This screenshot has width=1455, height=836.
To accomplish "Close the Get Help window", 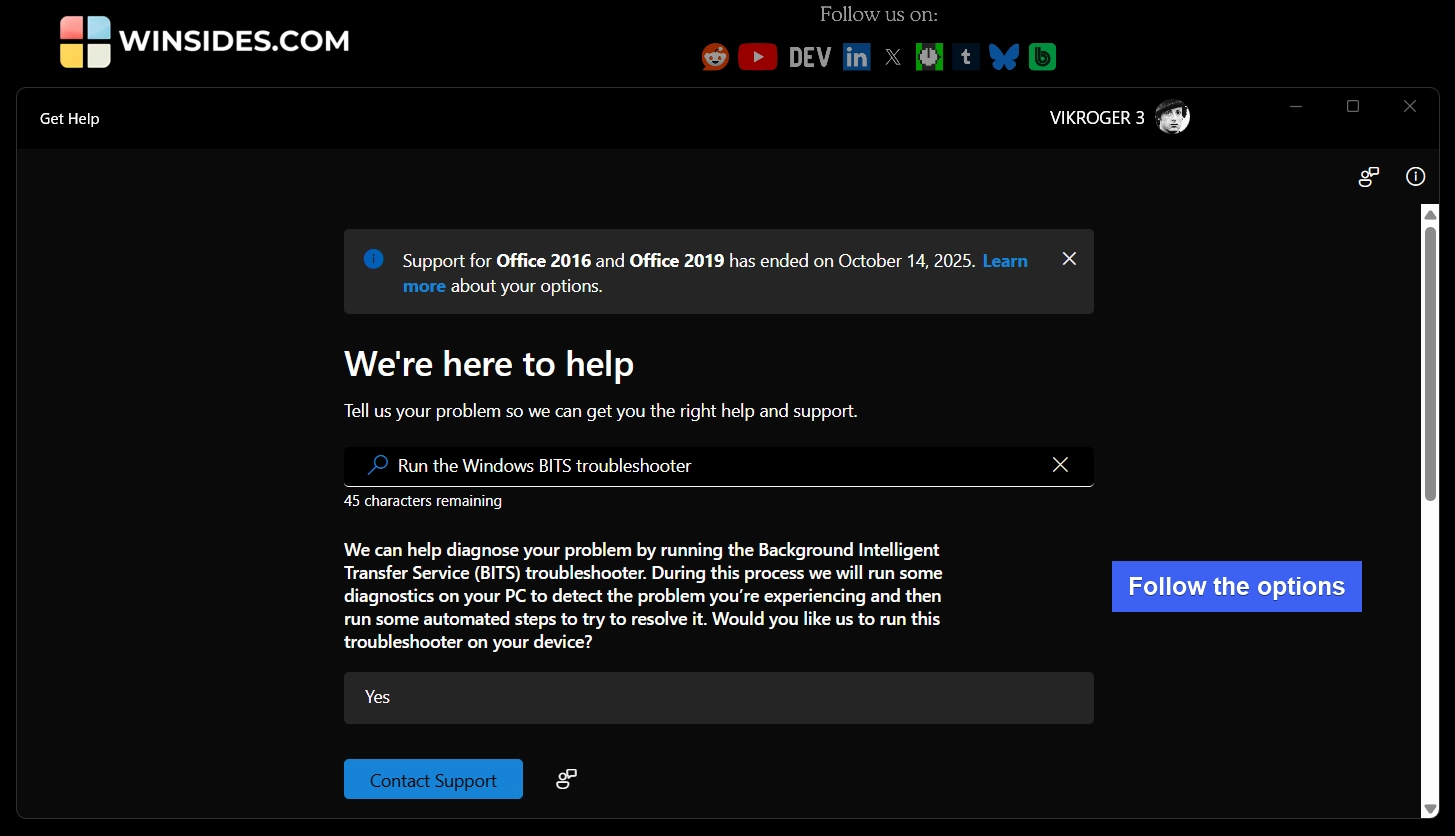I will coord(1410,106).
